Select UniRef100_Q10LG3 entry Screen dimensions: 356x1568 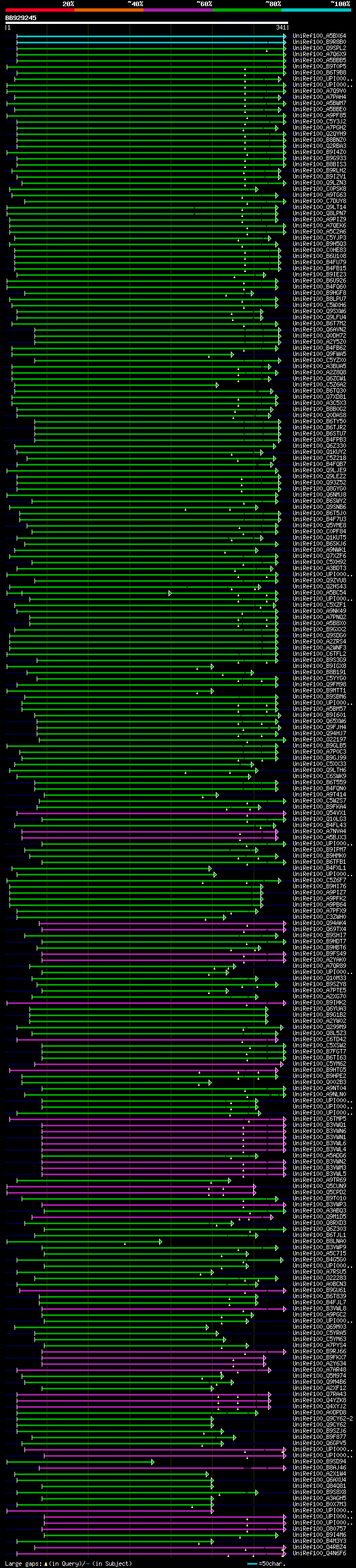(319, 819)
